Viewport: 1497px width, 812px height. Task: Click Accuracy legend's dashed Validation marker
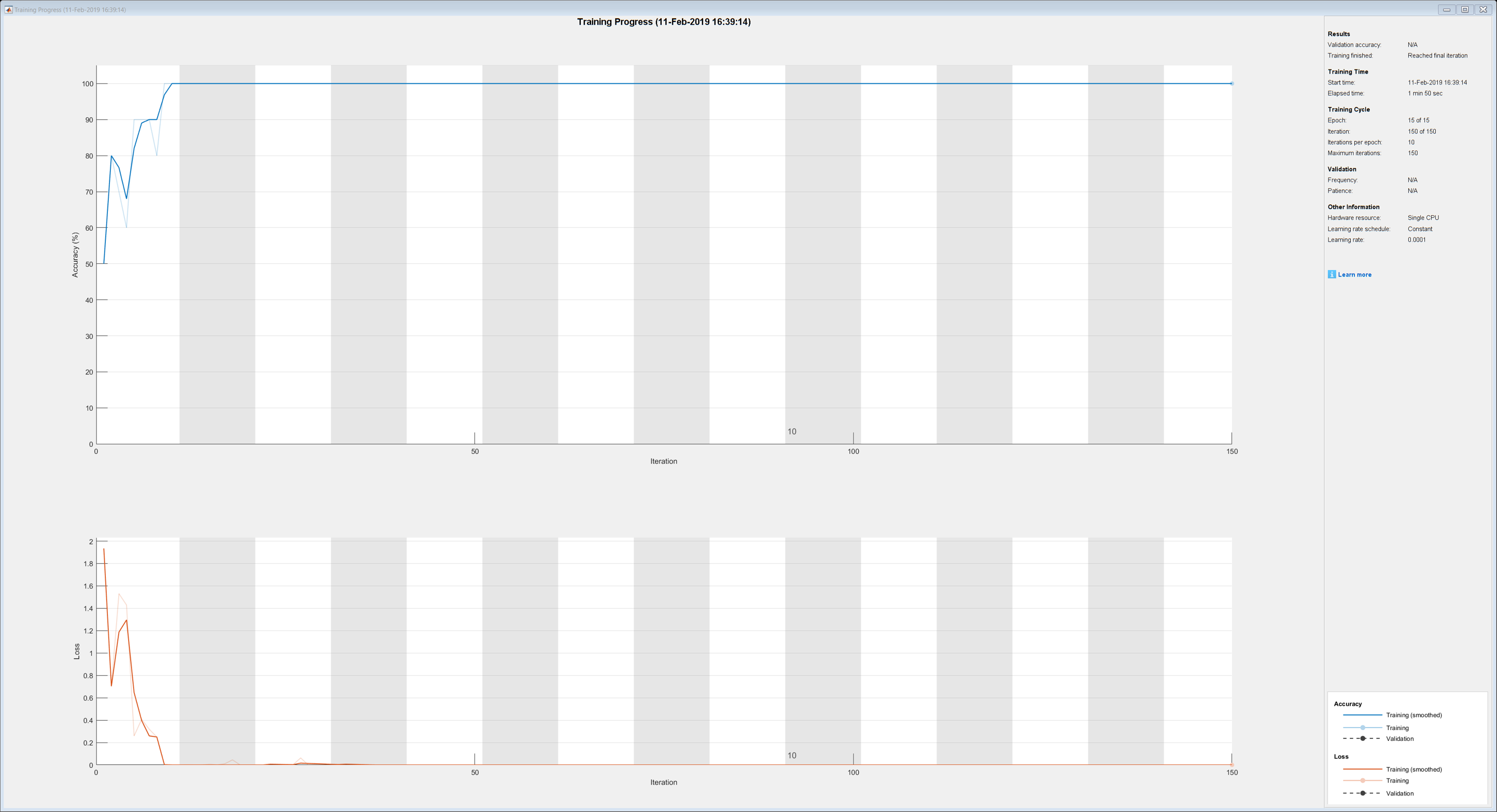pos(1362,739)
